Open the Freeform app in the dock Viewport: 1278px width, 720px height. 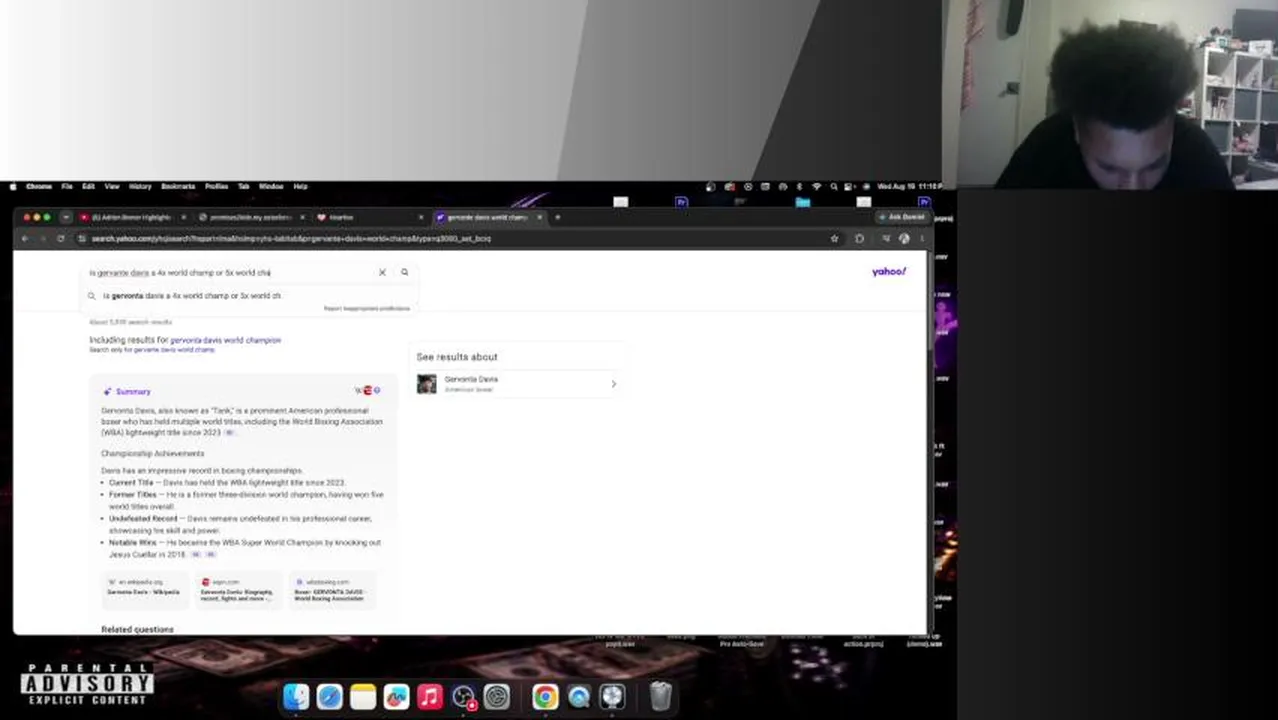point(396,696)
